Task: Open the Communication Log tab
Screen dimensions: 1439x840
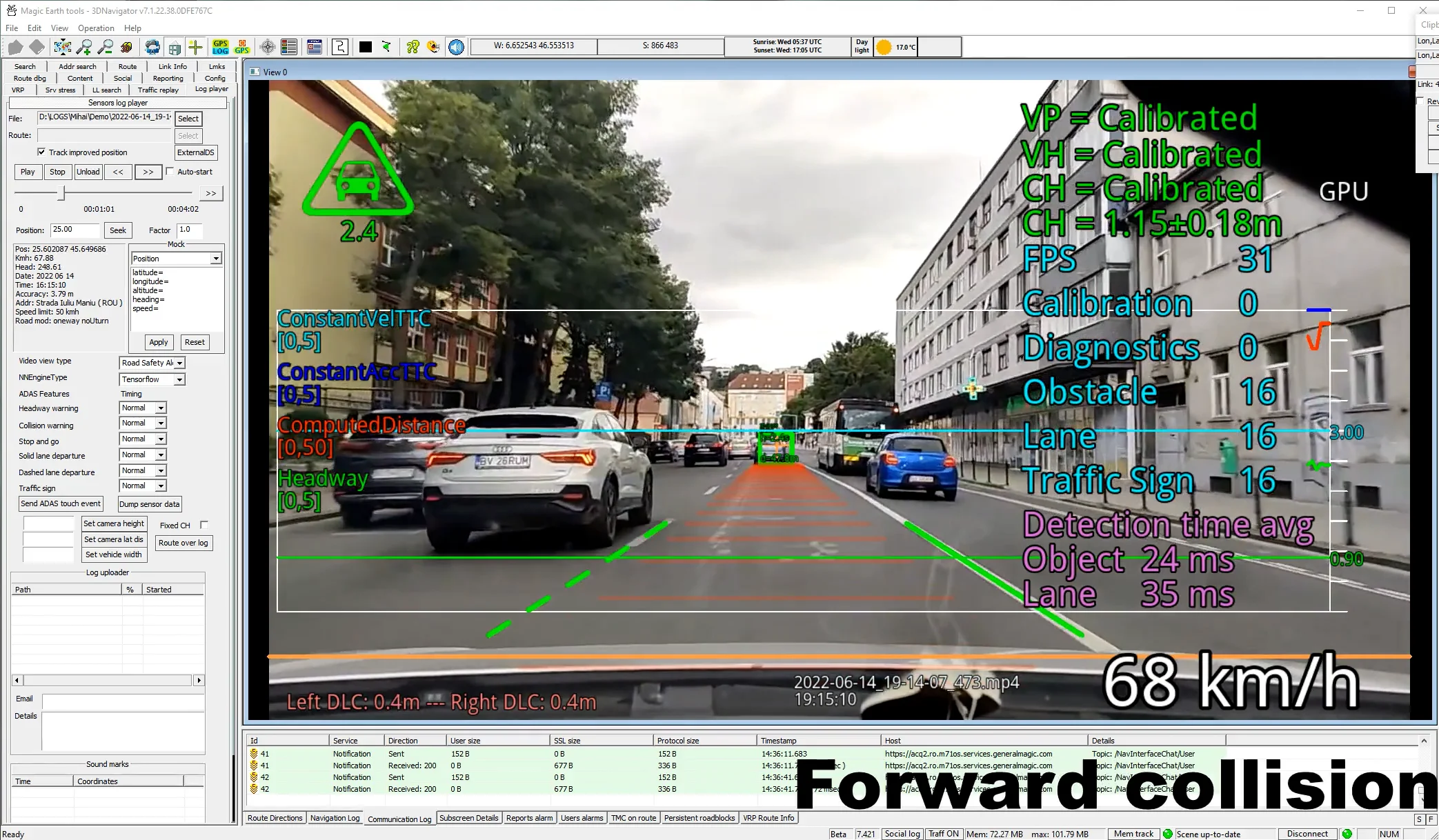Action: pos(399,818)
